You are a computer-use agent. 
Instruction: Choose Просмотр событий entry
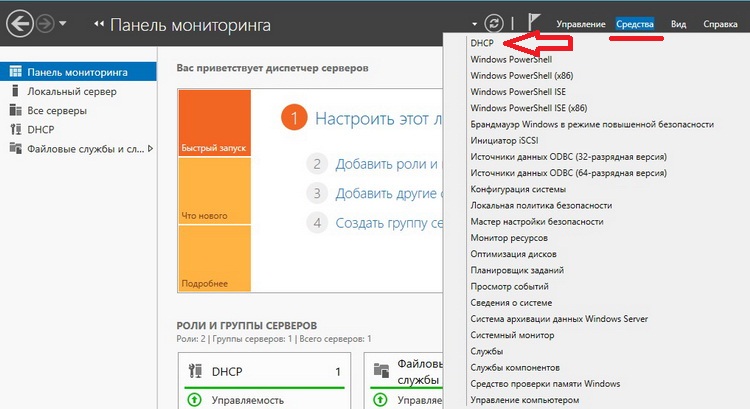[x=509, y=287]
